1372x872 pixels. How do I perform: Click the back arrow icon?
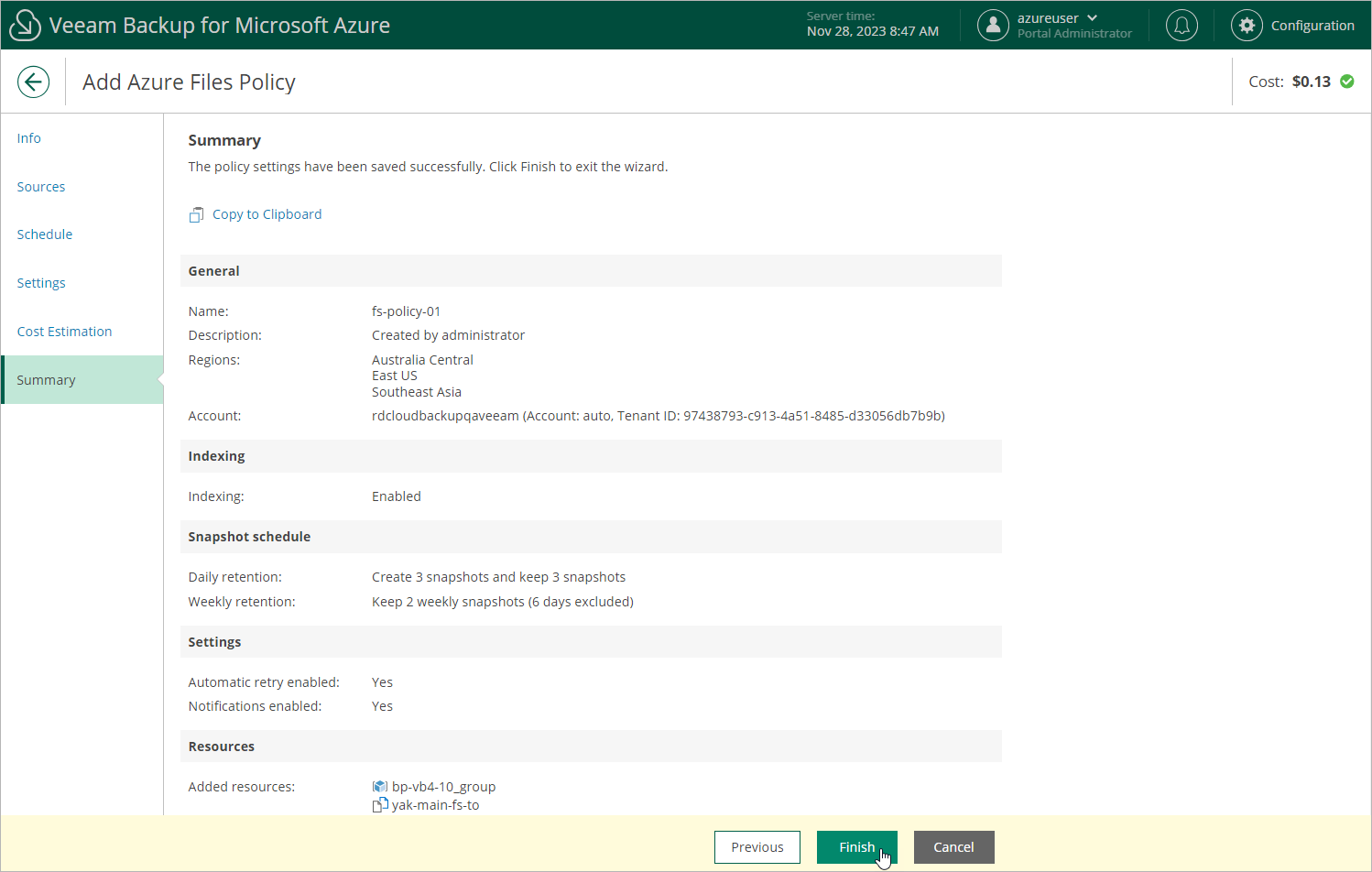coord(33,82)
